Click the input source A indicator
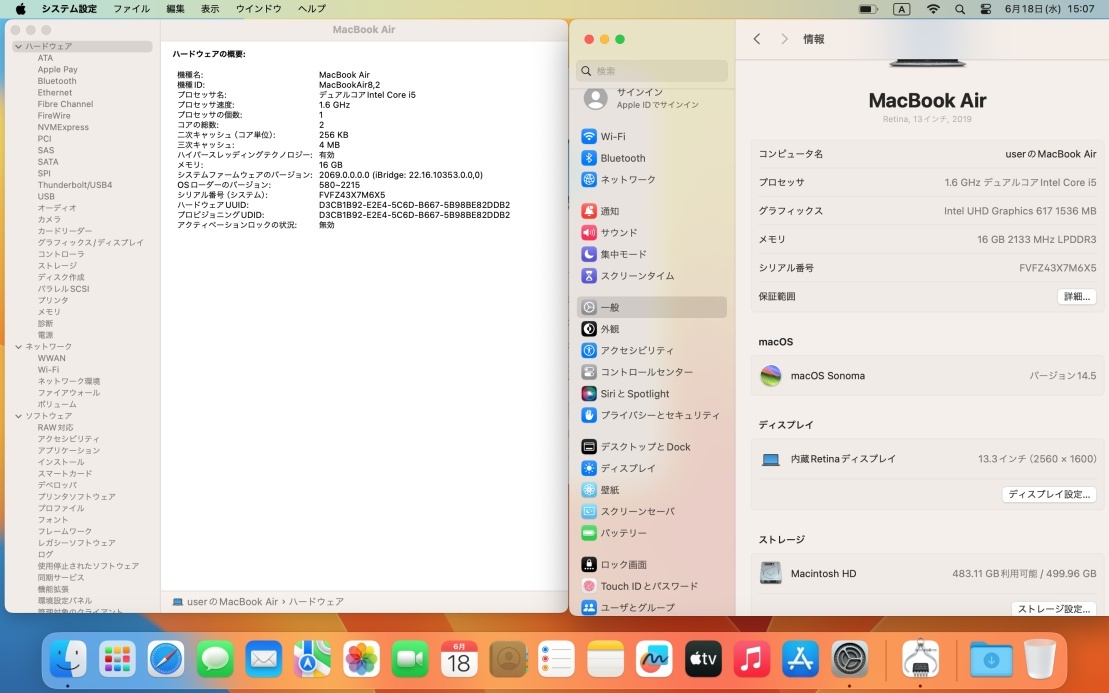This screenshot has height=693, width=1109. tap(901, 9)
